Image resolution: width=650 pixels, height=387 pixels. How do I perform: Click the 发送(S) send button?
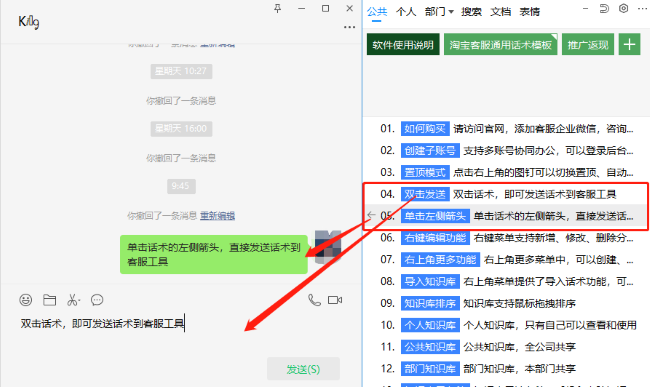[x=303, y=369]
